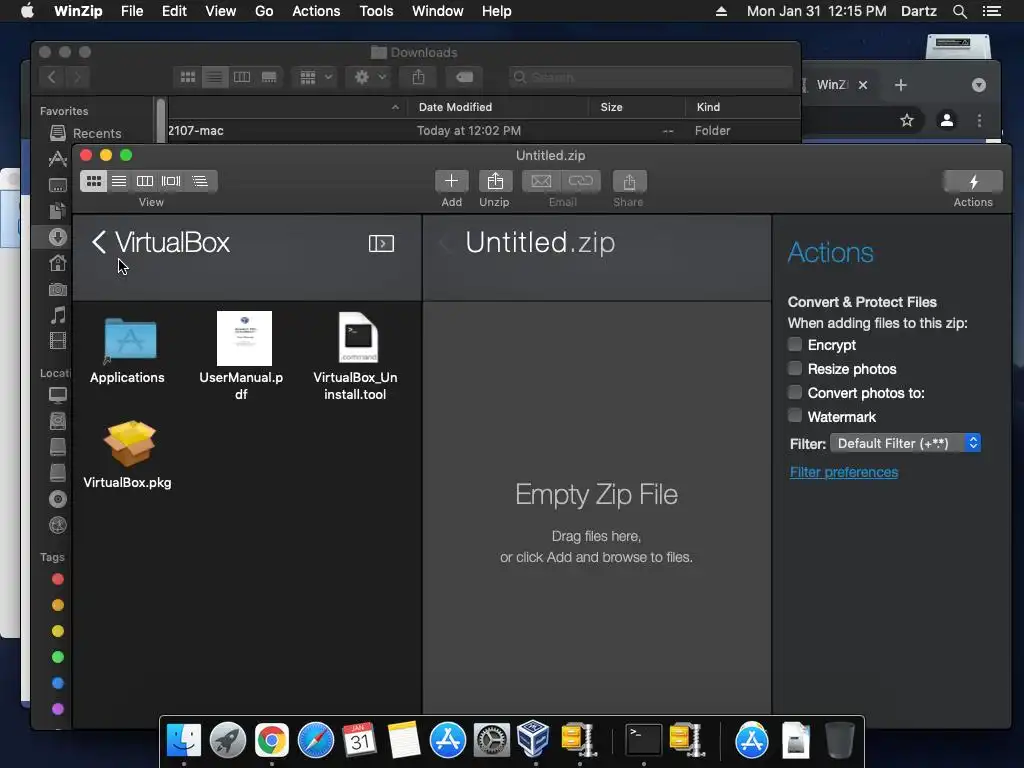Open Spotlight search in menu bar
The width and height of the screenshot is (1024, 768).
(x=959, y=11)
